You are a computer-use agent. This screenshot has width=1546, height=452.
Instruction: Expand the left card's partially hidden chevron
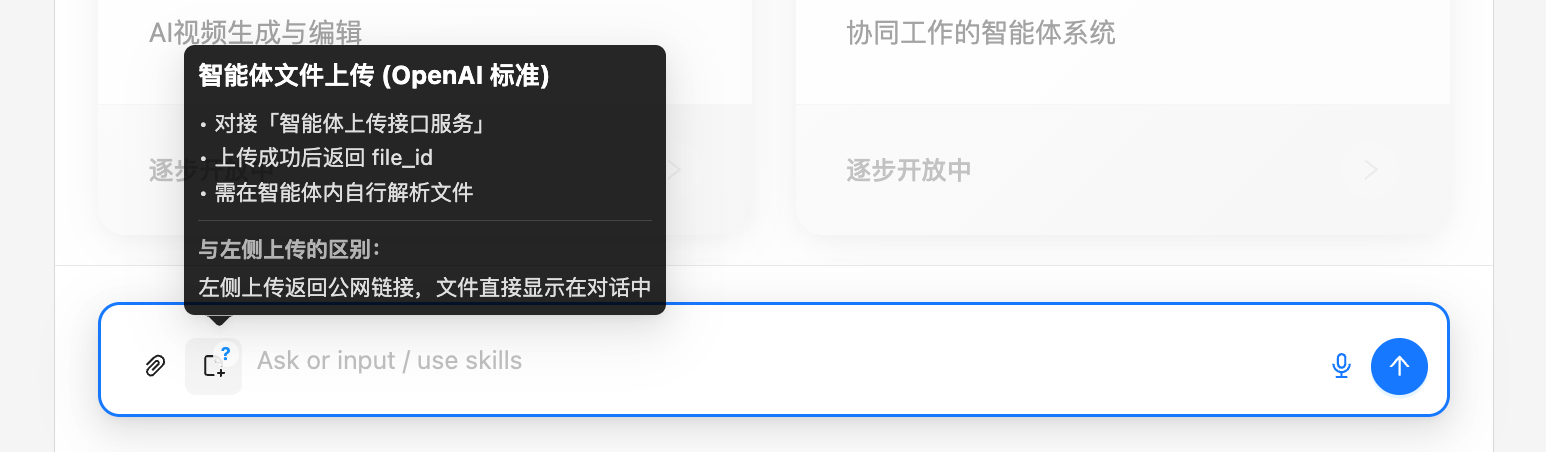675,170
